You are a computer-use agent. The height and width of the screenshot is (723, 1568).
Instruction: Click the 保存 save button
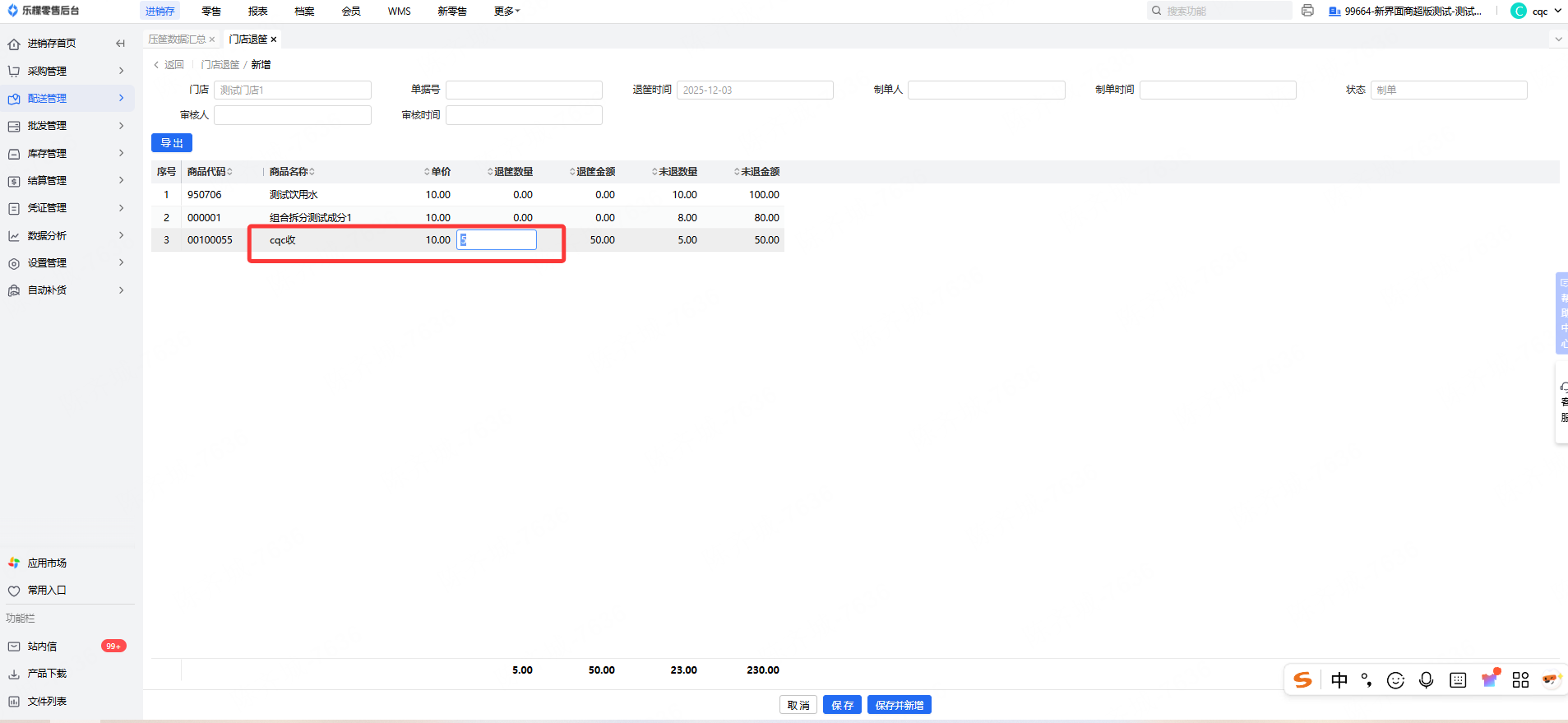click(x=842, y=705)
